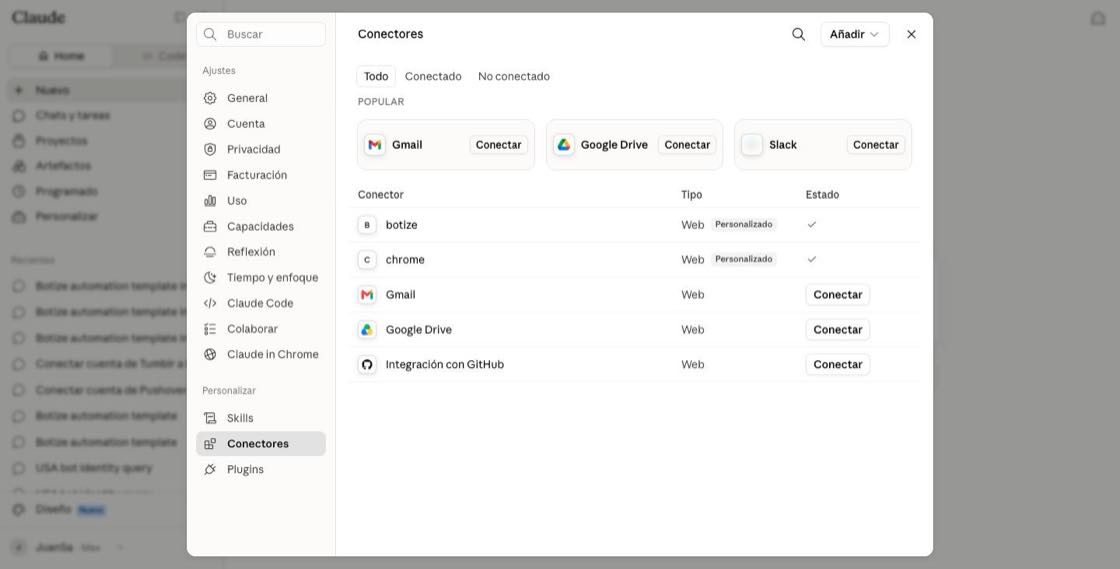Close the Conectores settings dialog

tap(911, 34)
